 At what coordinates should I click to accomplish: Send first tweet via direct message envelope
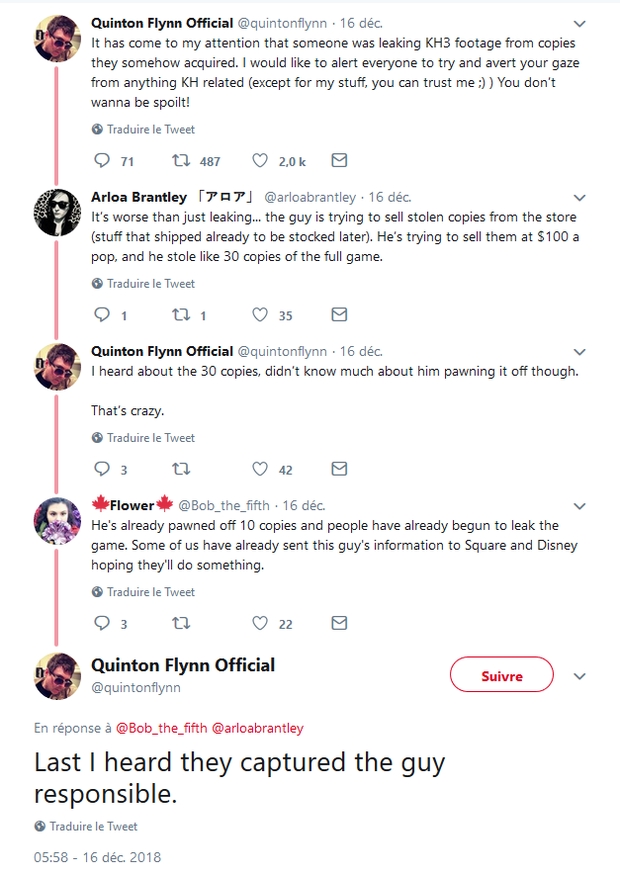tap(339, 161)
